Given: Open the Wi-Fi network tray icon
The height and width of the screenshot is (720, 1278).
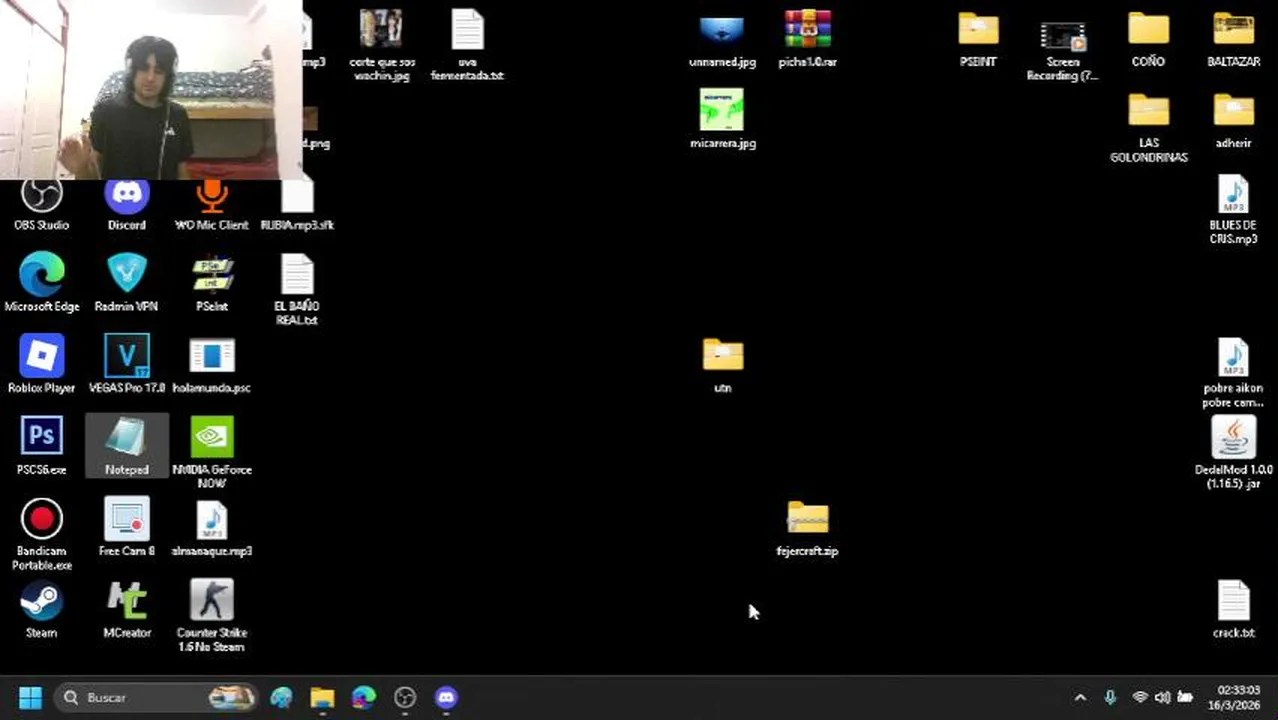Looking at the screenshot, I should coord(1139,697).
